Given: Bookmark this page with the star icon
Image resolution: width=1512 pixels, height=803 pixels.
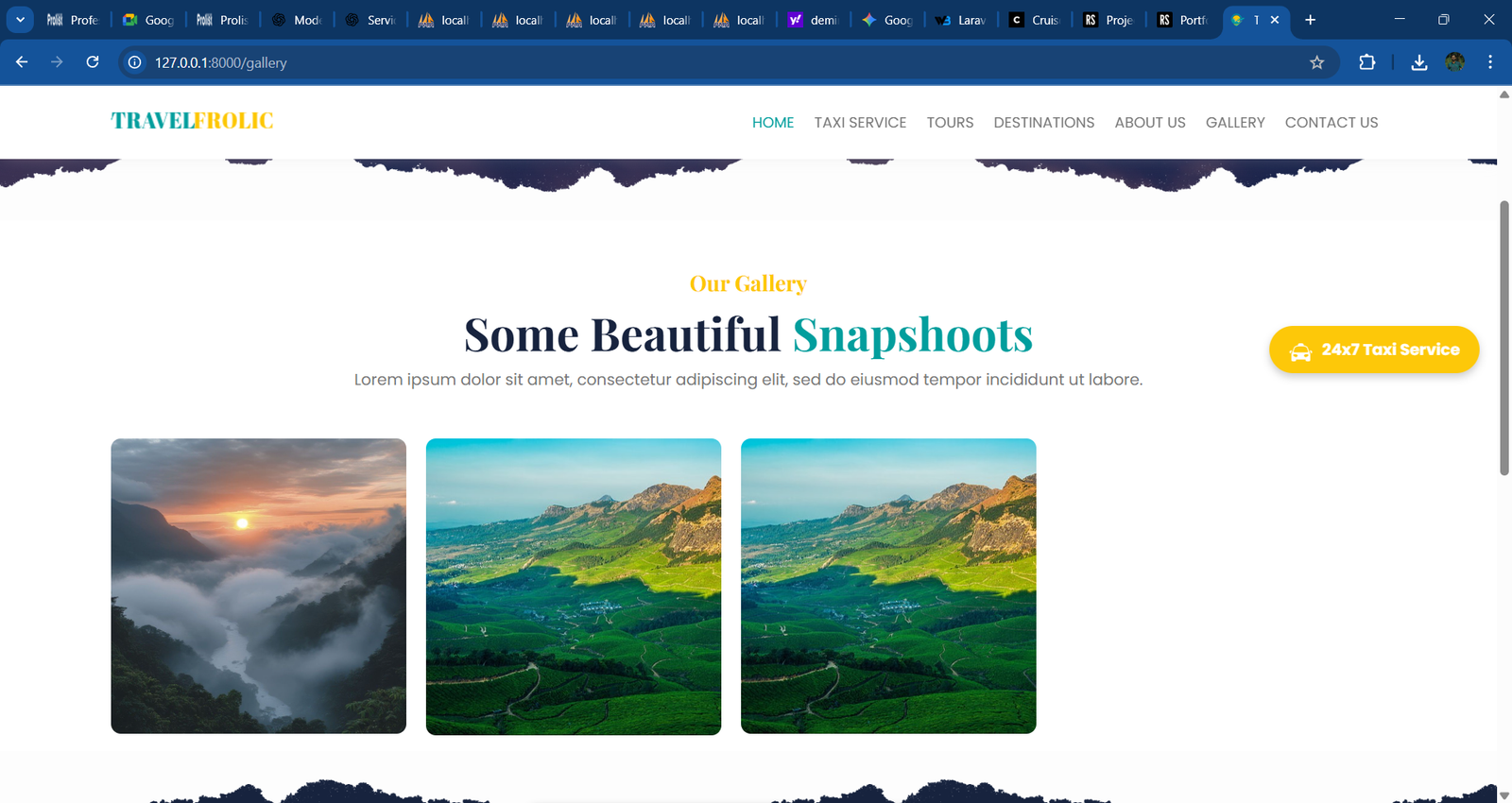Looking at the screenshot, I should (x=1316, y=62).
